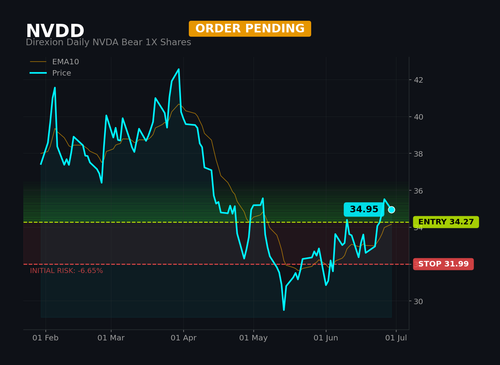Click the 30 price axis label
The width and height of the screenshot is (500, 365).
[418, 301]
